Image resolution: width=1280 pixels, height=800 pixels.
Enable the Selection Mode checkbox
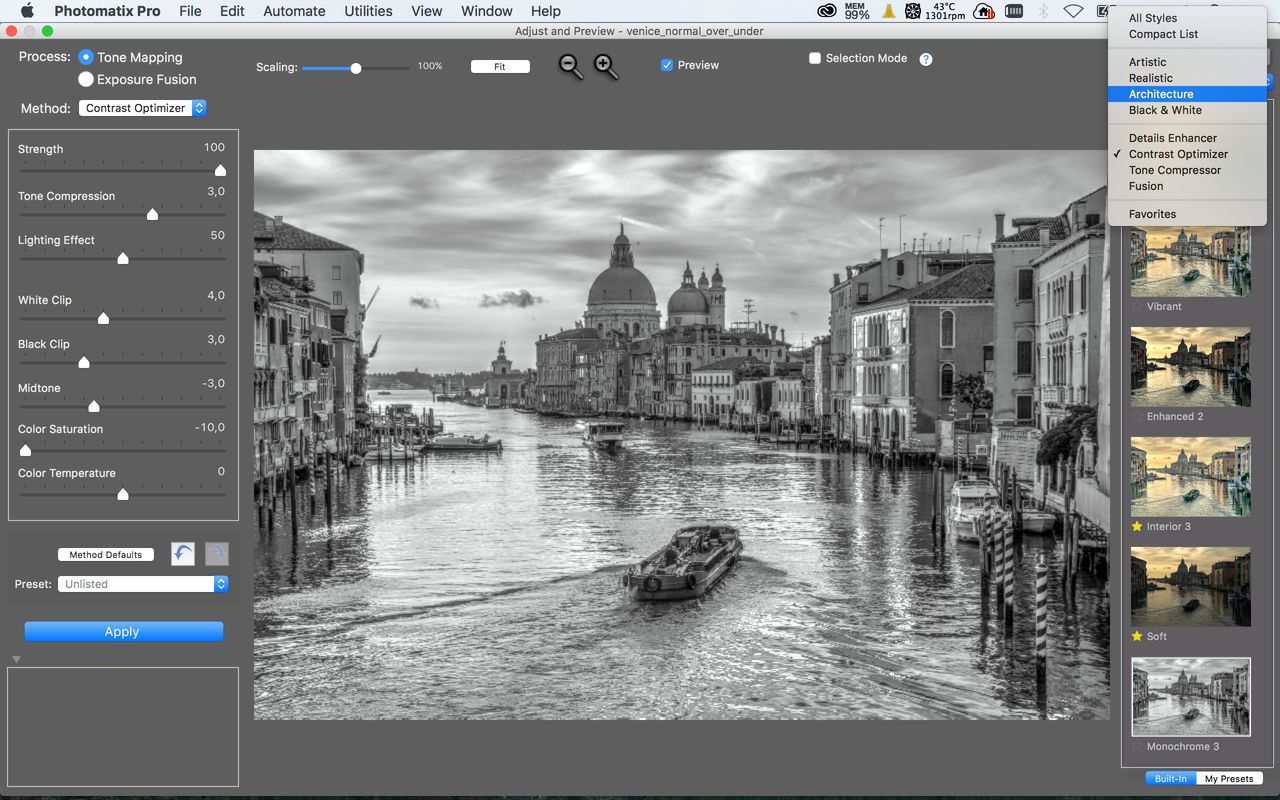coord(815,59)
